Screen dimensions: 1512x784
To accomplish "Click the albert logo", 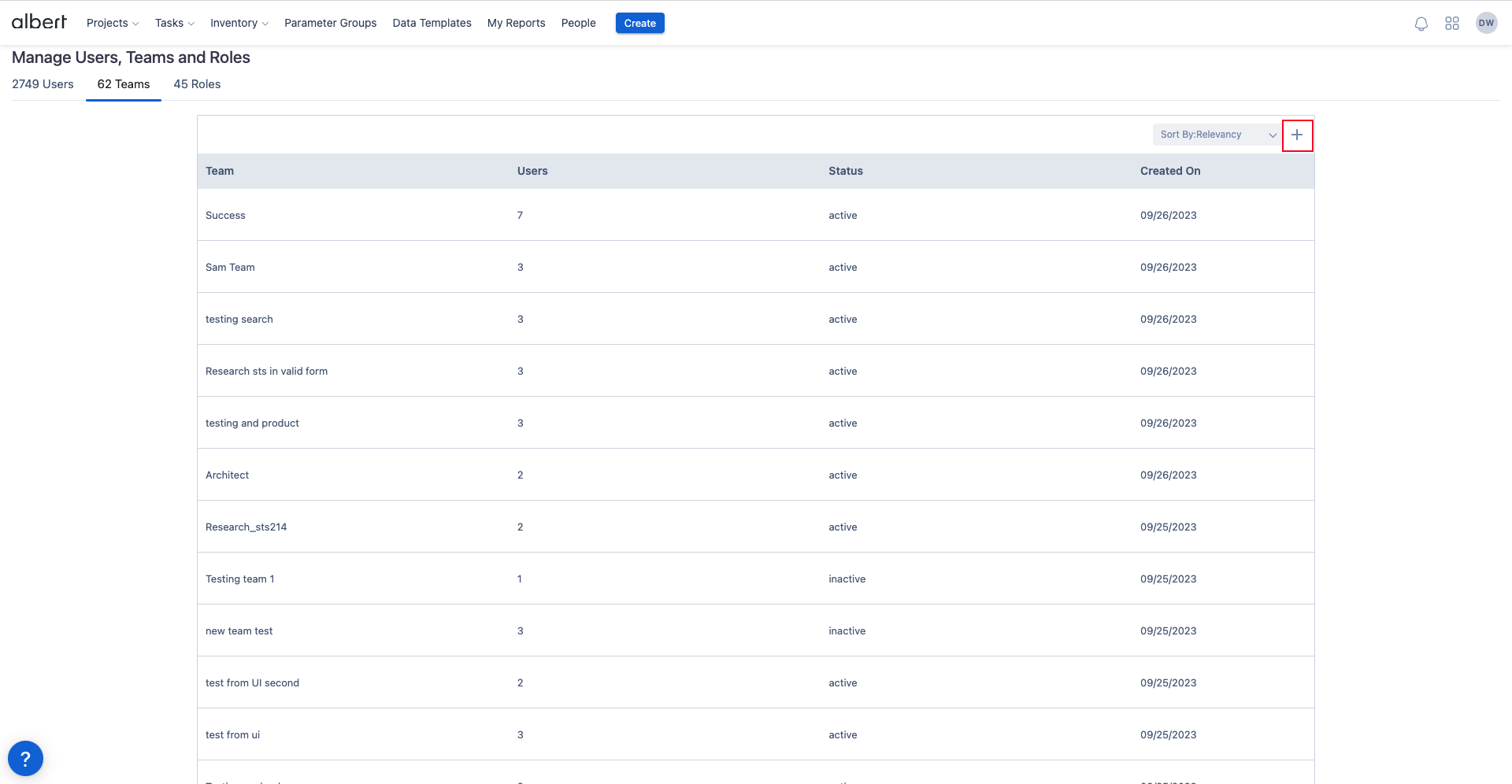I will (39, 22).
